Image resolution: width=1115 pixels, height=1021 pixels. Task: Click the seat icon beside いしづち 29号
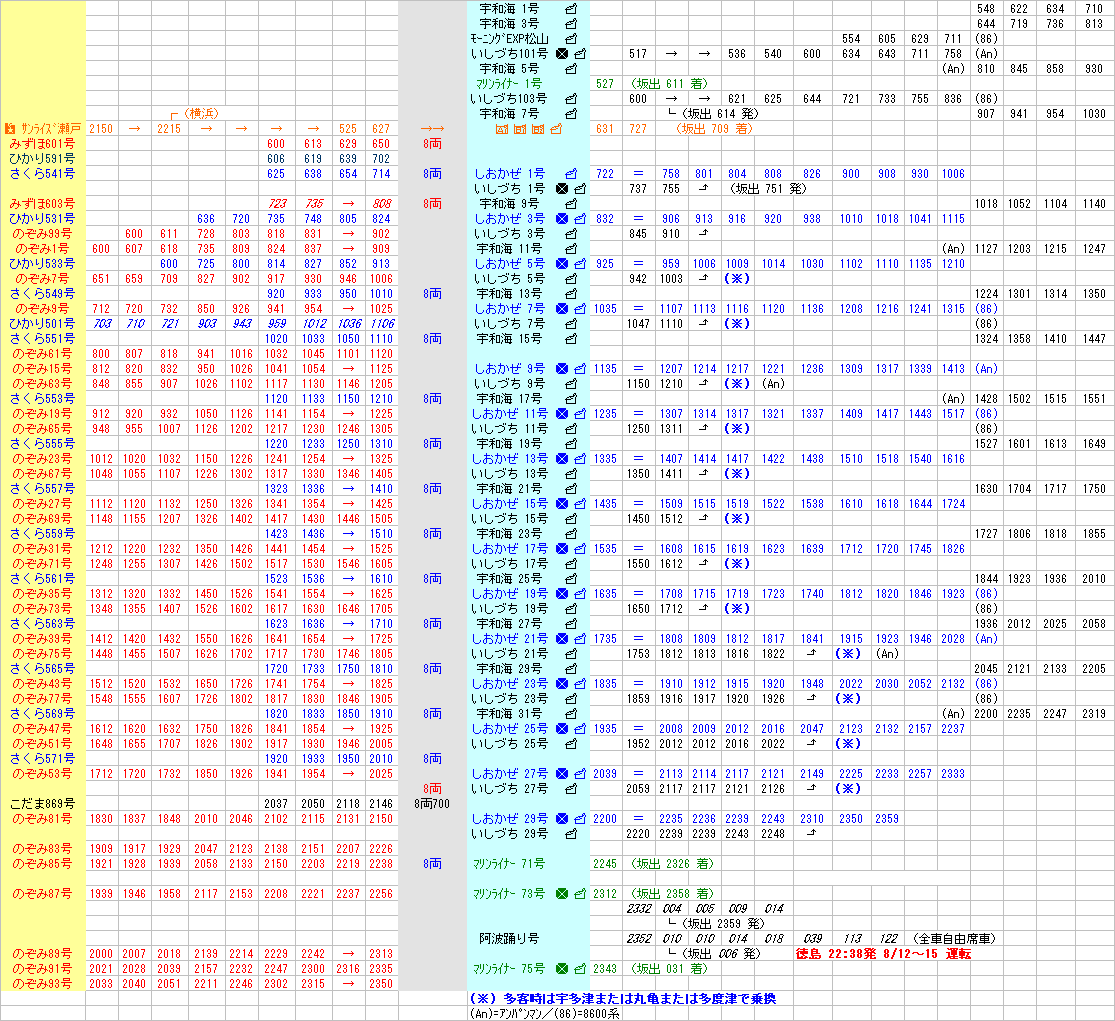[571, 834]
